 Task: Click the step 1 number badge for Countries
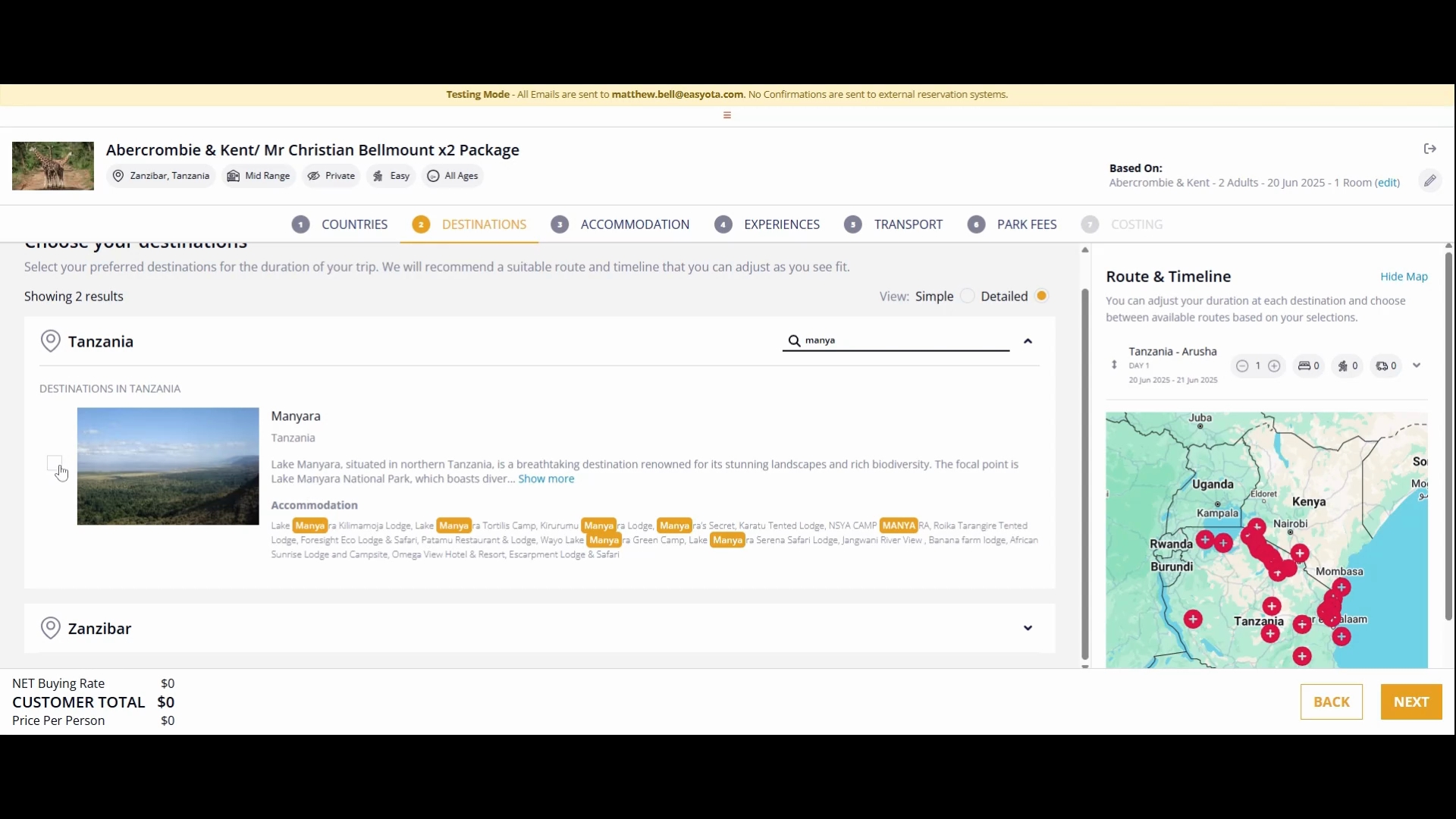click(301, 224)
